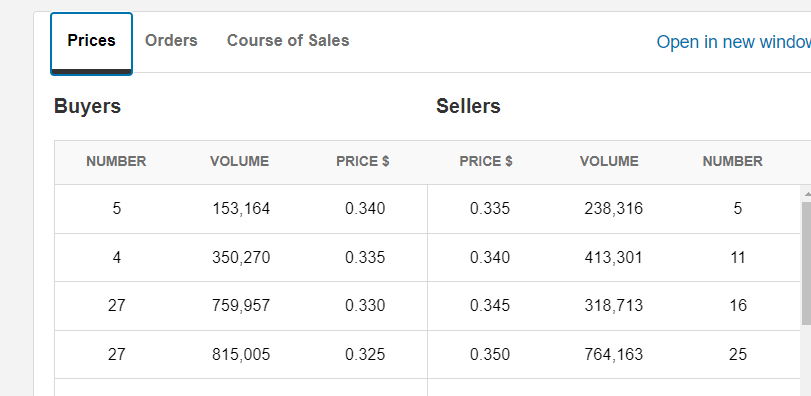Image resolution: width=811 pixels, height=396 pixels.
Task: Click the vertical scrollbar thumb
Action: click(x=806, y=264)
